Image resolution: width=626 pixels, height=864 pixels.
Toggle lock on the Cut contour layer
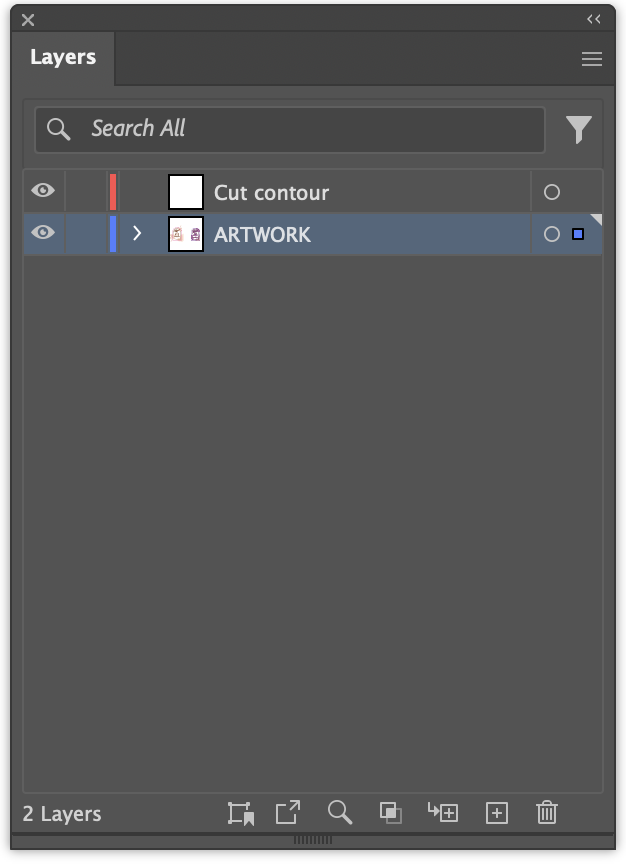pos(86,191)
